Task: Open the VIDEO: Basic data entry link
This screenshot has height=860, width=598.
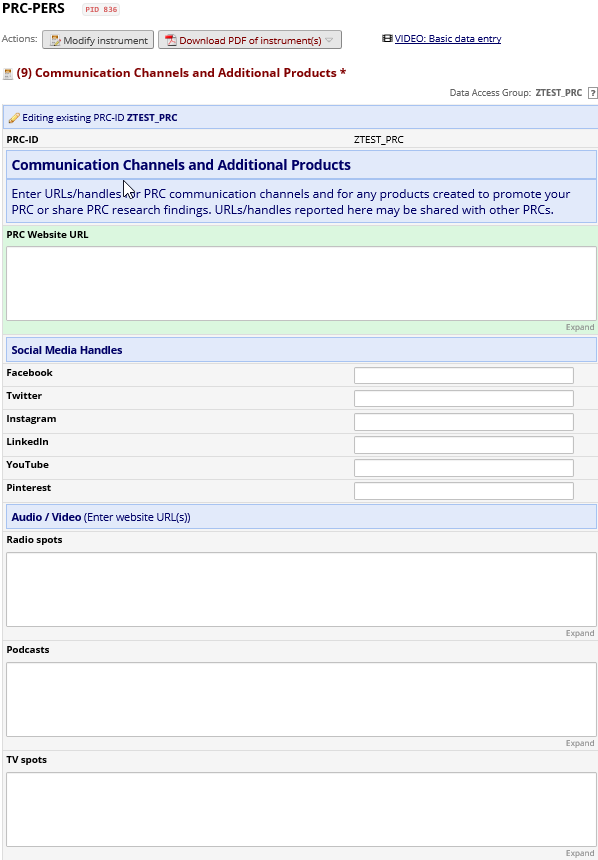Action: [448, 38]
